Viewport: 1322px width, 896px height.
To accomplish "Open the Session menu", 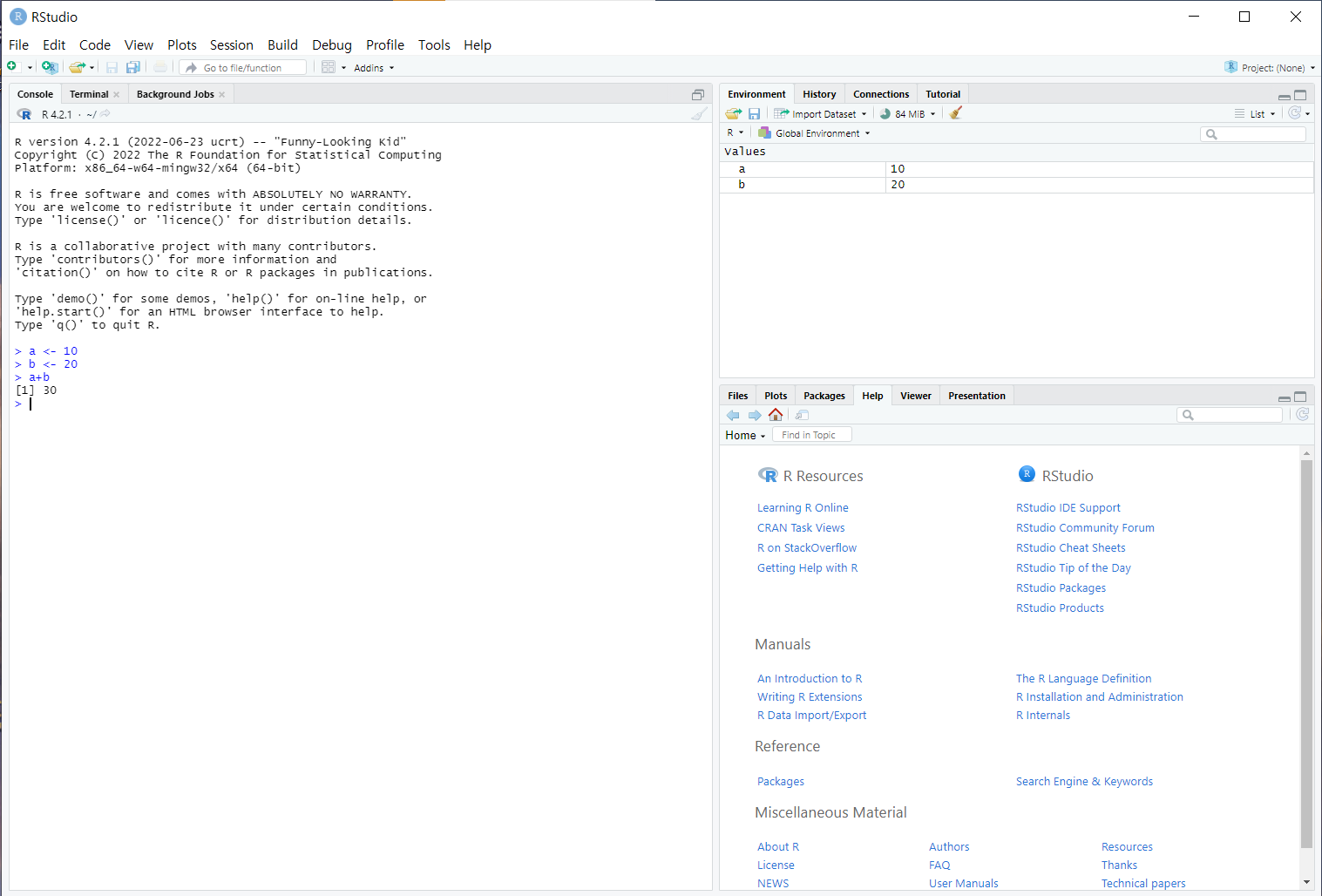I will point(232,45).
